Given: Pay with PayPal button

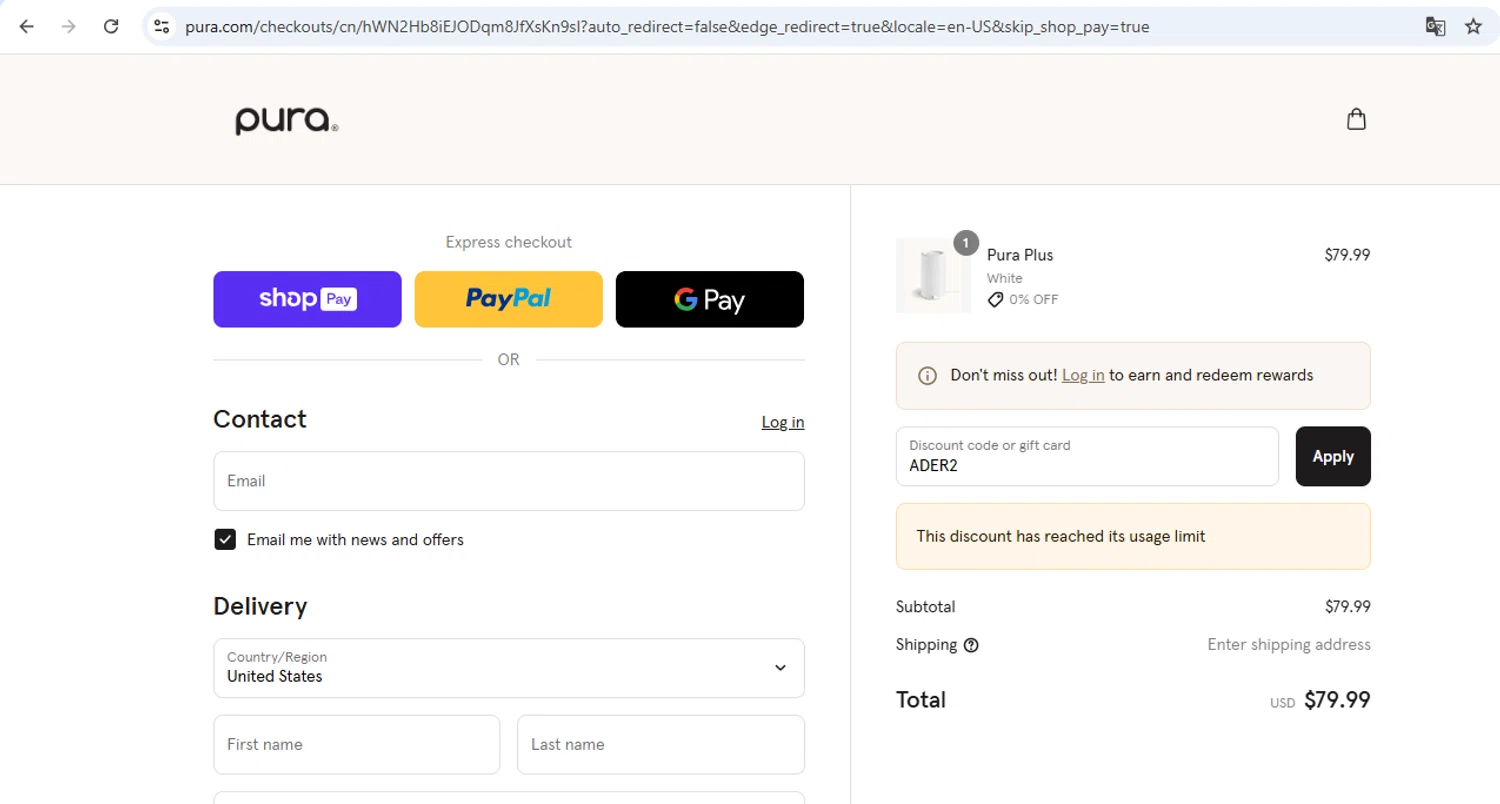Looking at the screenshot, I should coord(509,299).
